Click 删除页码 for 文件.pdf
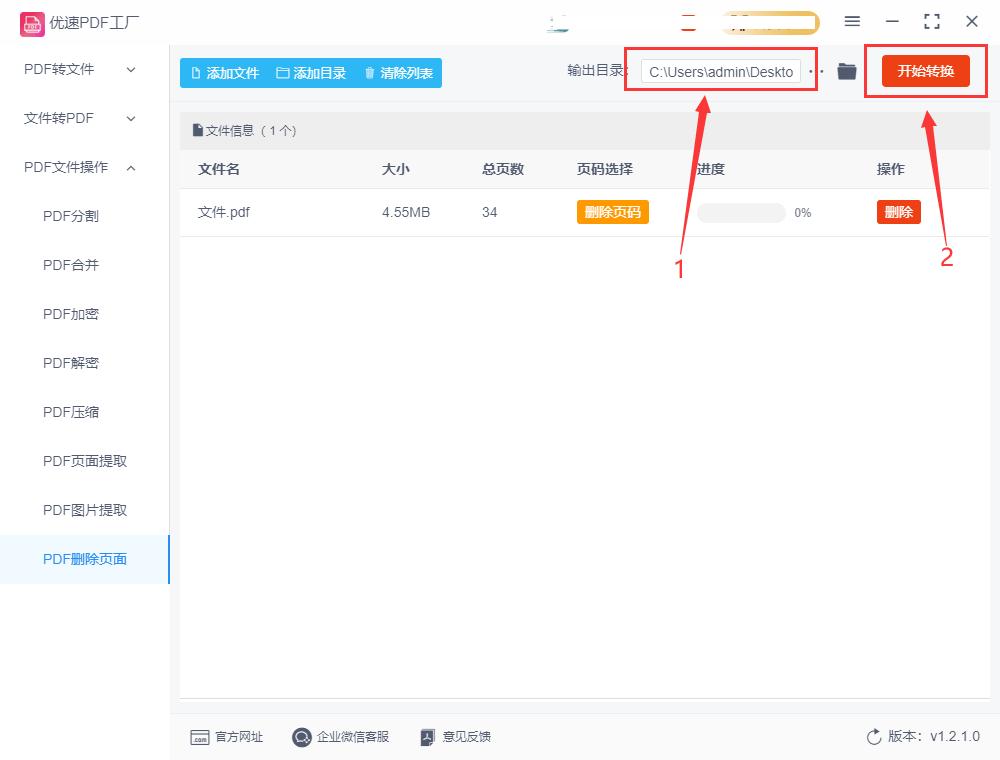Screen dimensions: 1000x760 click(612, 212)
